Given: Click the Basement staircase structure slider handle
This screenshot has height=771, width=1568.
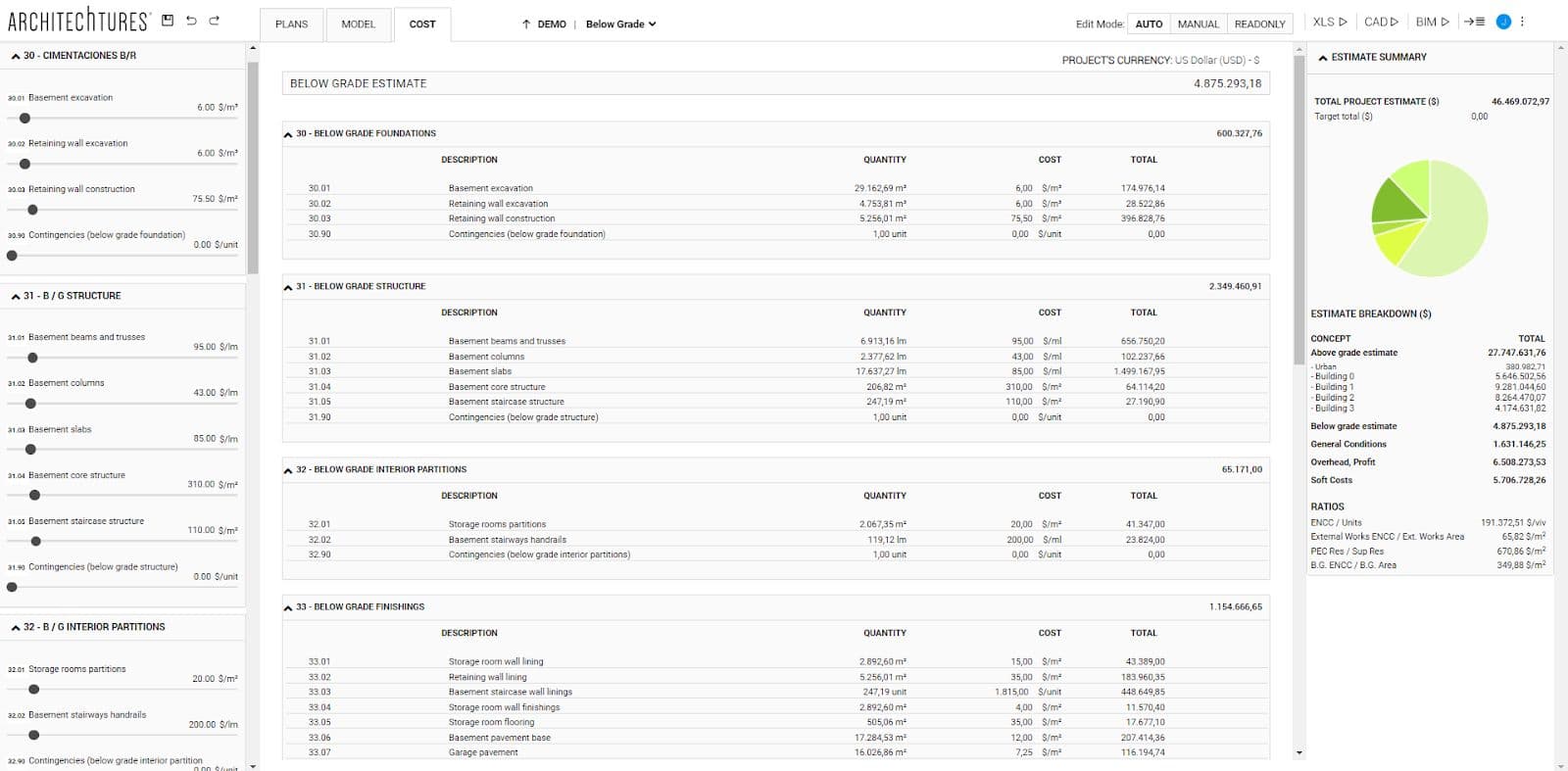Looking at the screenshot, I should [36, 541].
